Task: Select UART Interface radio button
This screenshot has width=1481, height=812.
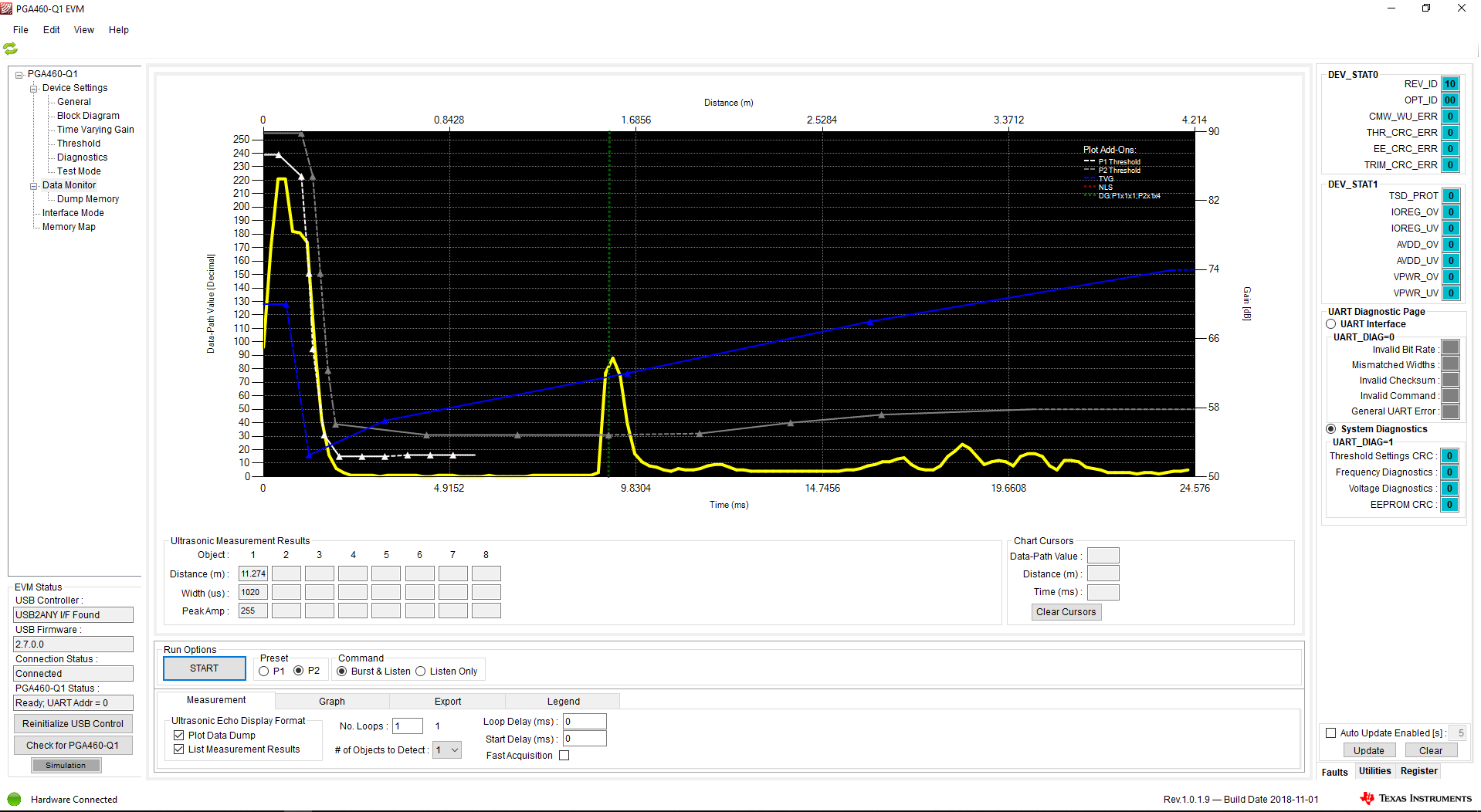Action: (x=1330, y=324)
